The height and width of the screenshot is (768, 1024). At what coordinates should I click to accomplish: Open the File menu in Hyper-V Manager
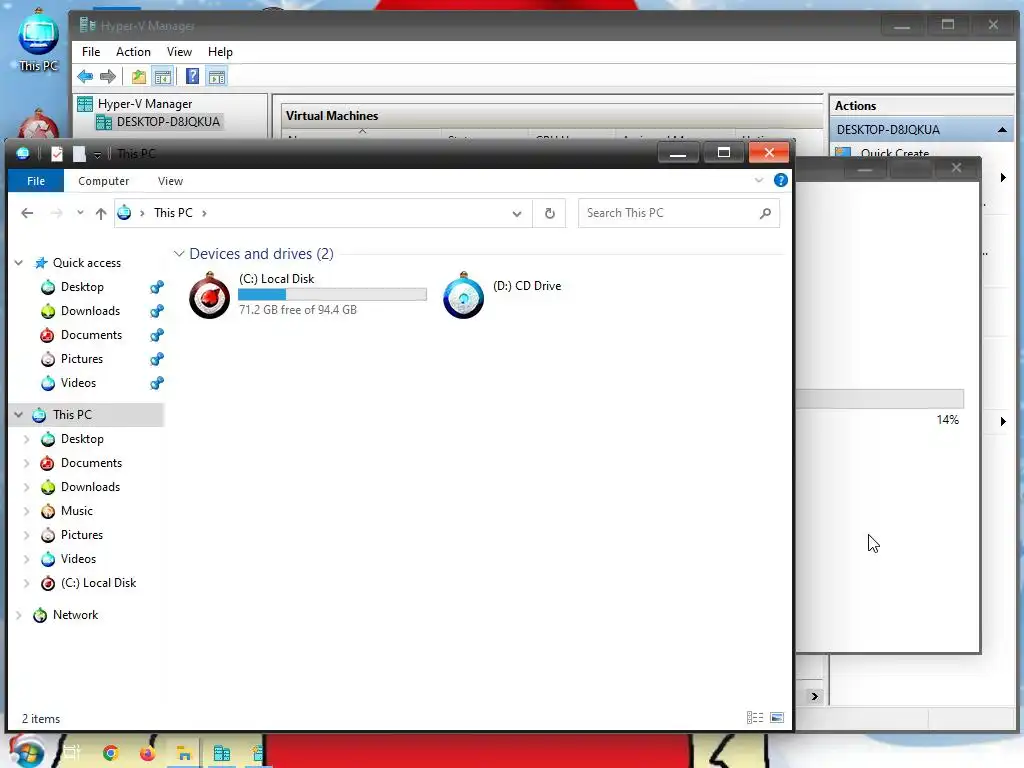coord(91,52)
